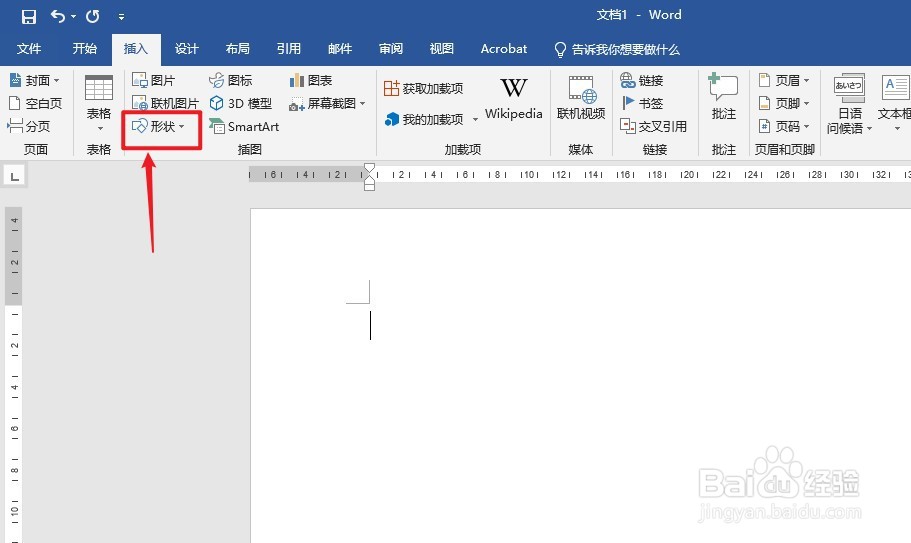Click the first line indent ruler marker
This screenshot has height=543, width=911.
tap(370, 168)
